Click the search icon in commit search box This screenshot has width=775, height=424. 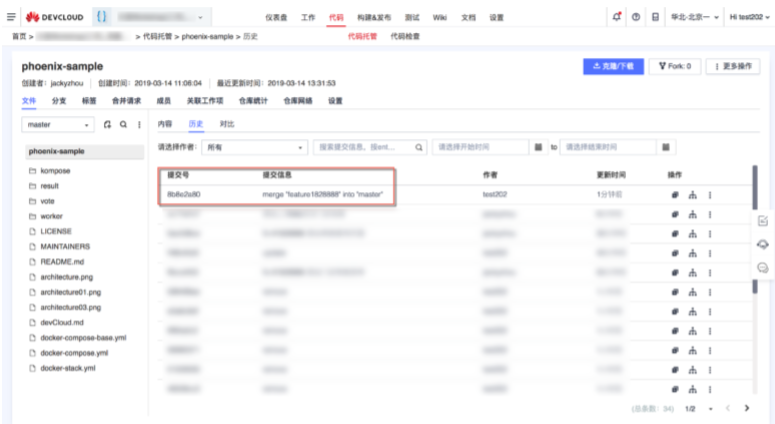click(x=419, y=147)
